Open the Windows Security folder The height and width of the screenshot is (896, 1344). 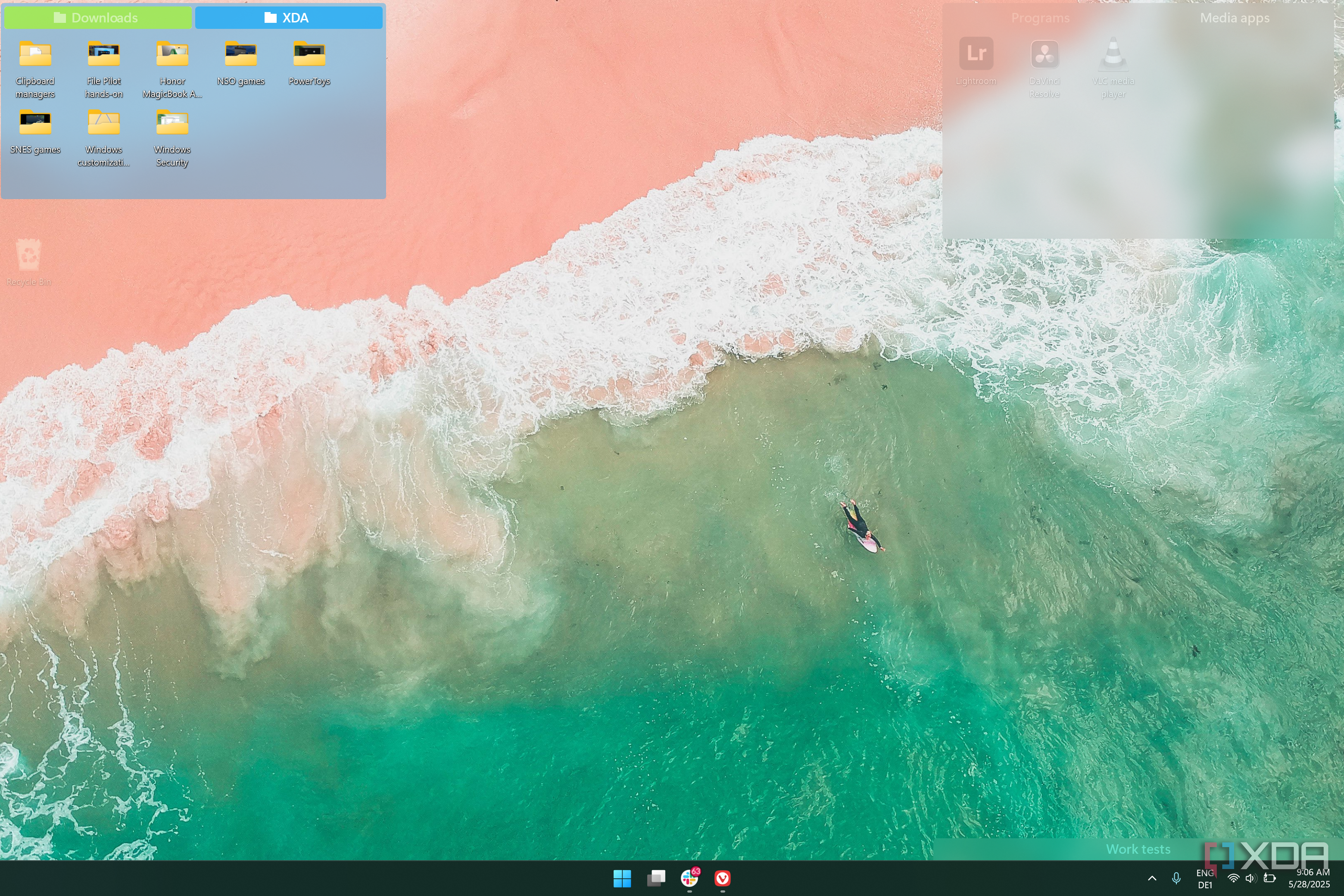[x=172, y=138]
